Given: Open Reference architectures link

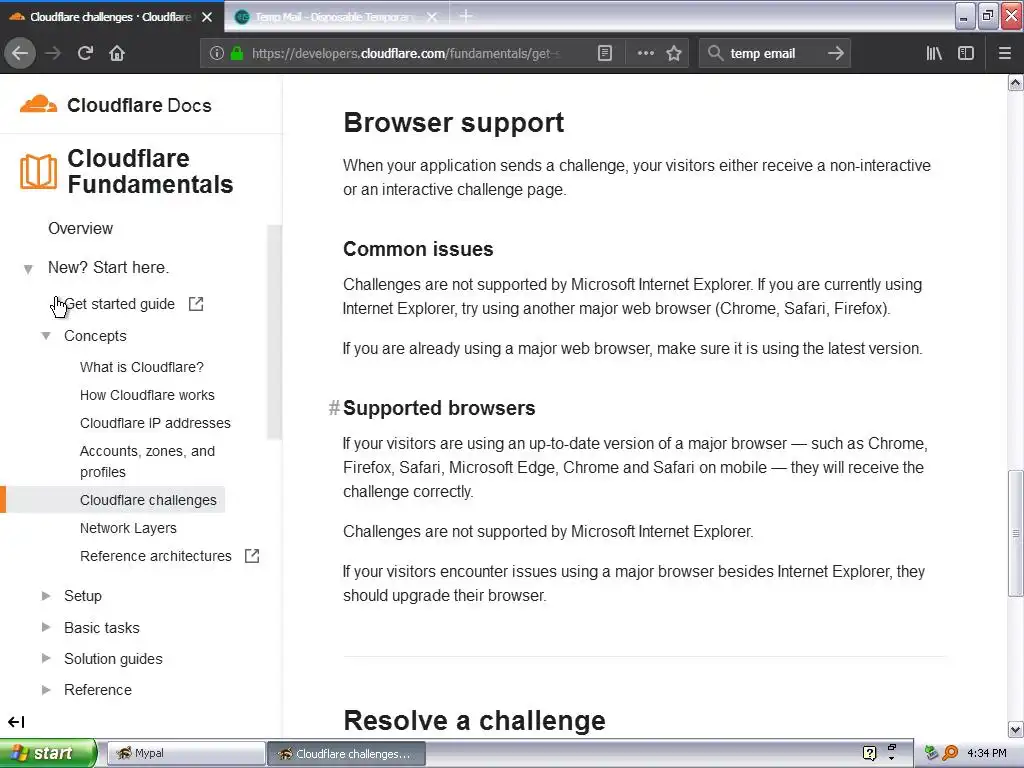Looking at the screenshot, I should pyautogui.click(x=155, y=556).
